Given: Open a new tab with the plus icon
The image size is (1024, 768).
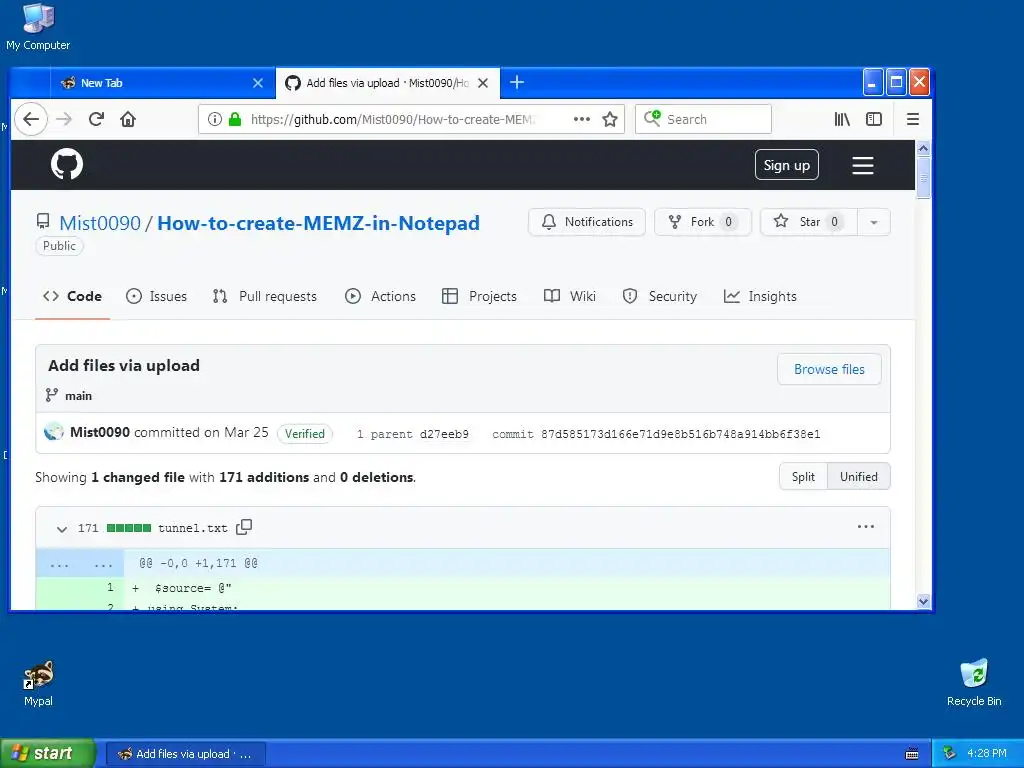Looking at the screenshot, I should click(x=517, y=82).
